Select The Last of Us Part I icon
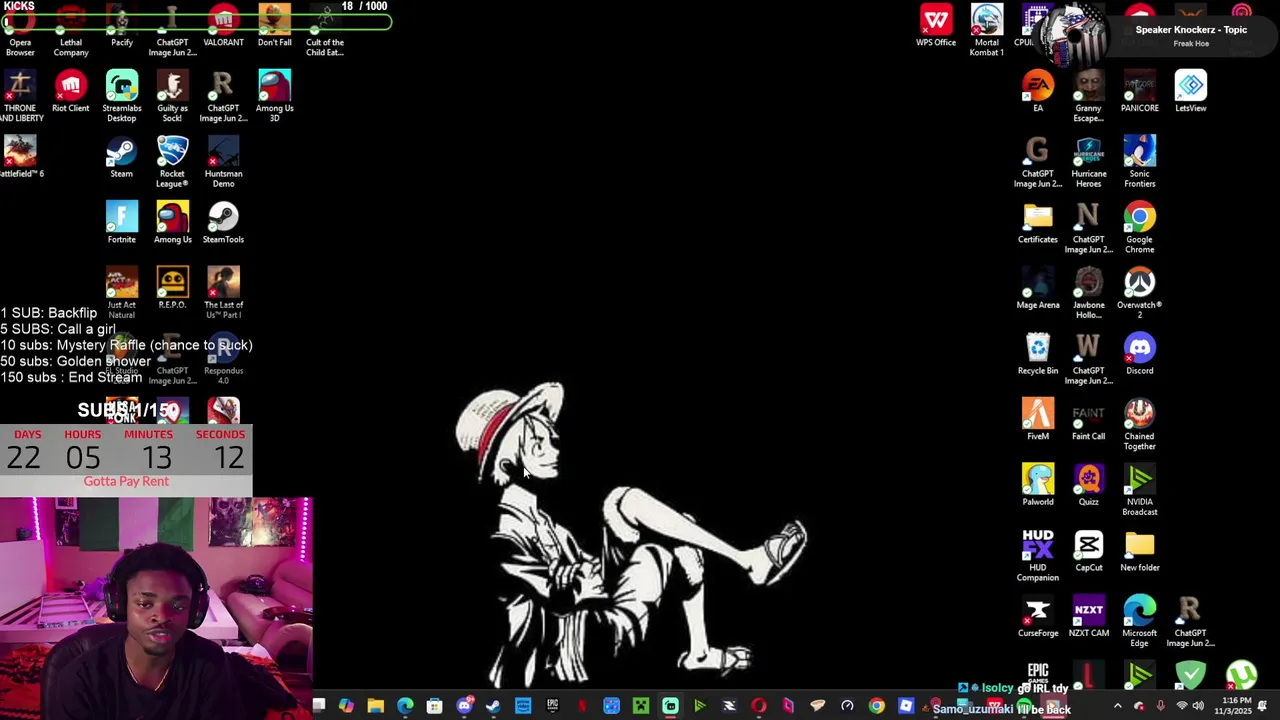The width and height of the screenshot is (1280, 720). pyautogui.click(x=223, y=293)
